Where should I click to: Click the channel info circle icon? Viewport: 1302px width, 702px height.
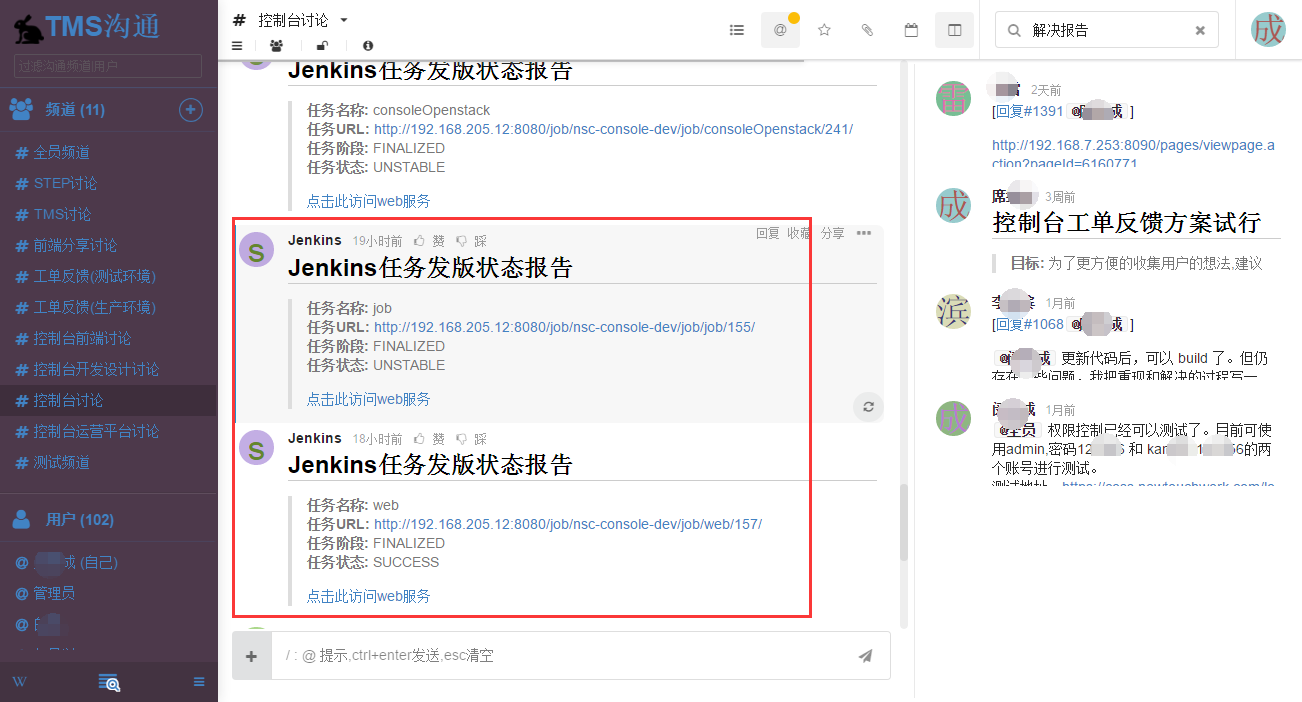coord(368,46)
